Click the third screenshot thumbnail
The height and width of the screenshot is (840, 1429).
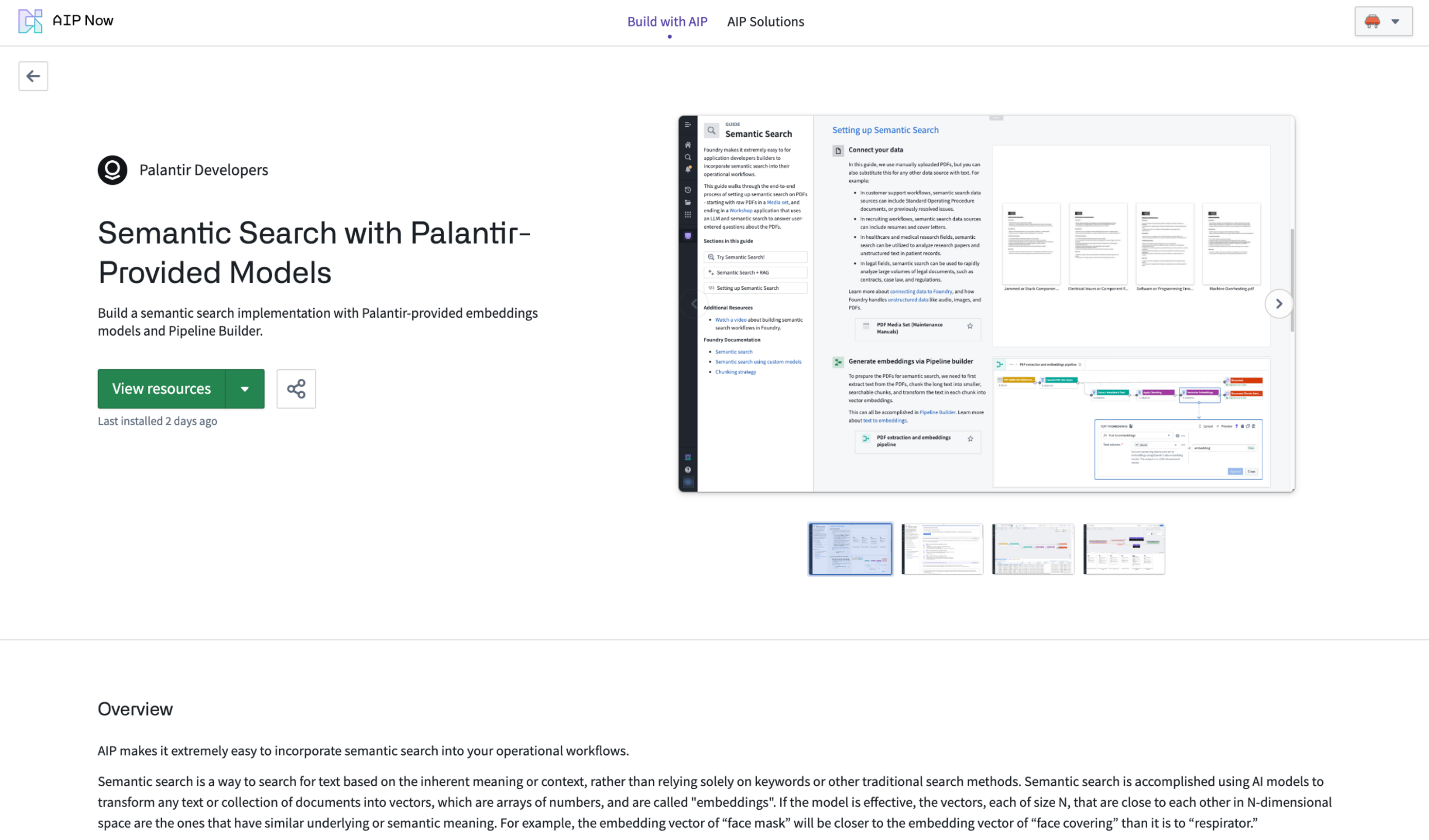tap(1032, 548)
